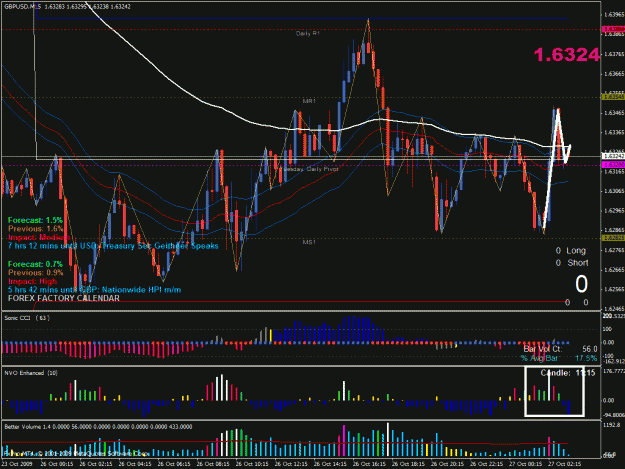Click the Daily R1 level label
This screenshot has width=625, height=469.
(308, 33)
